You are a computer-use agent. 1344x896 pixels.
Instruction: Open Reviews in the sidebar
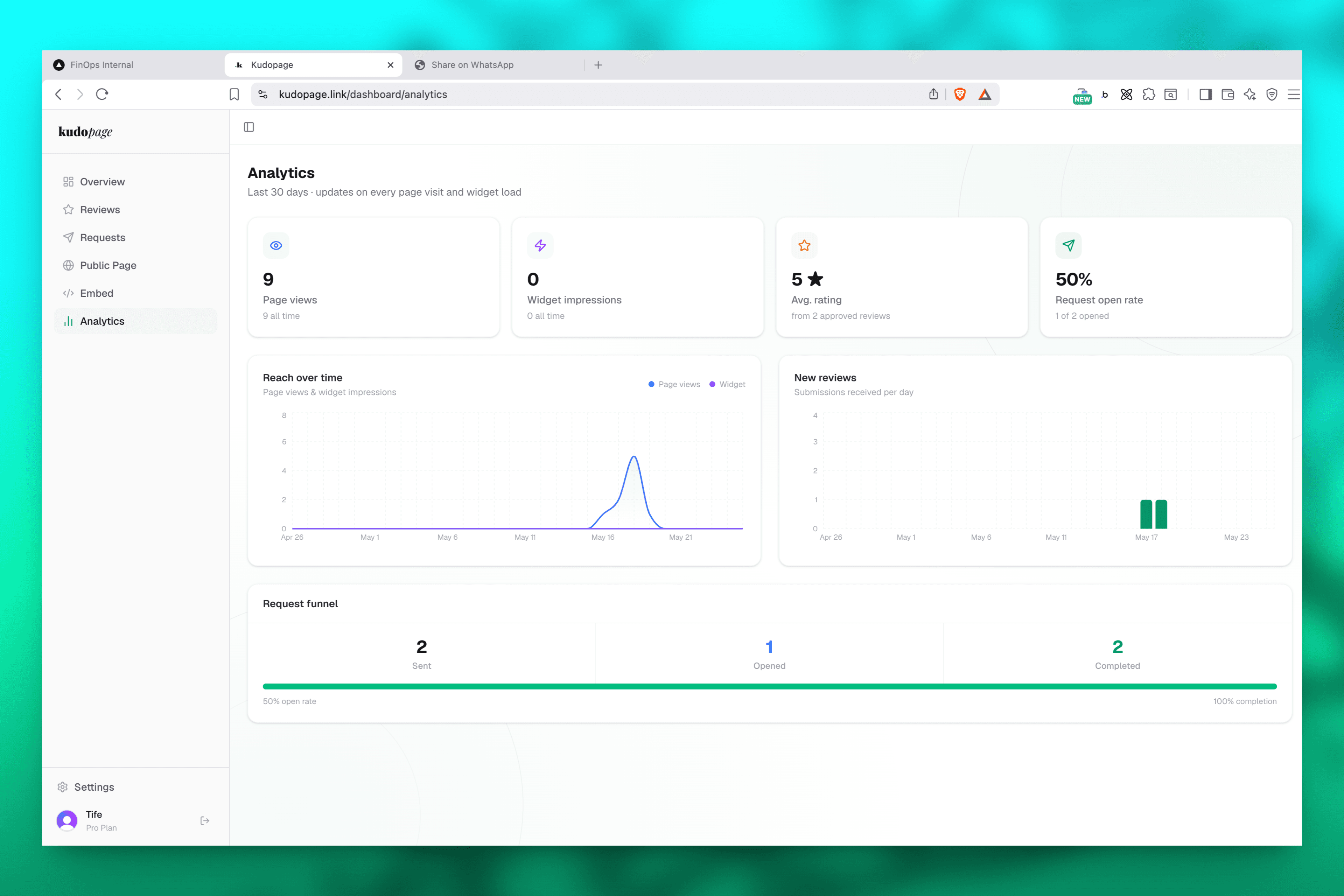(135, 210)
